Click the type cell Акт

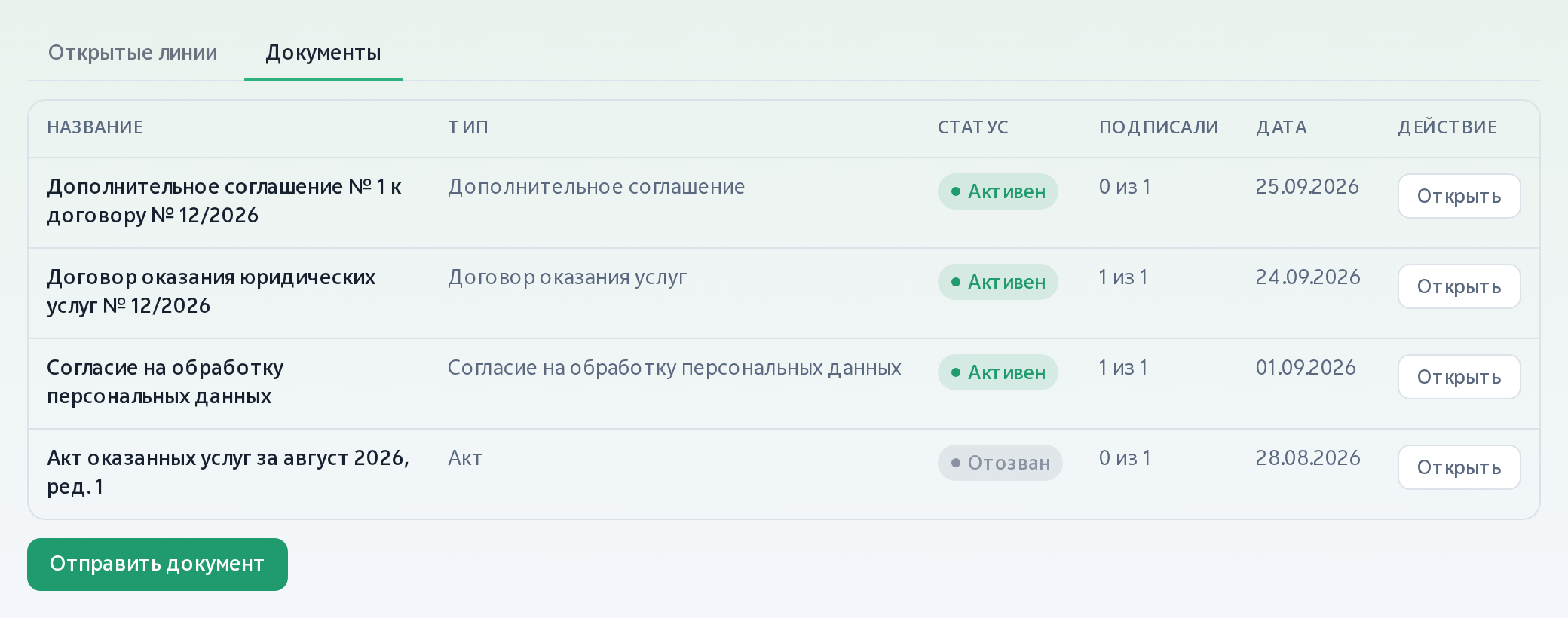click(x=465, y=458)
